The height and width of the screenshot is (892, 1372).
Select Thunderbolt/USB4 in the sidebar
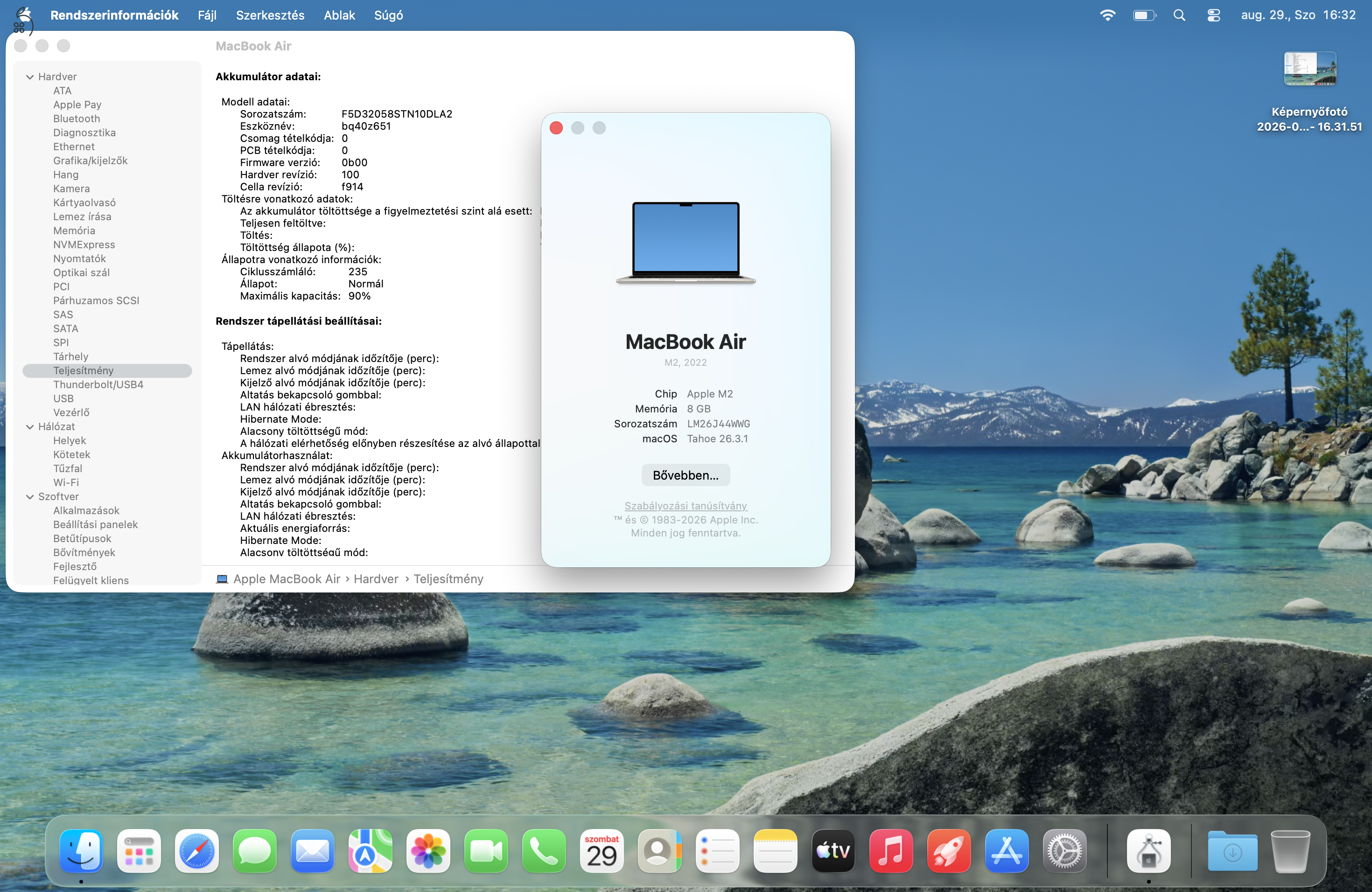pyautogui.click(x=98, y=384)
